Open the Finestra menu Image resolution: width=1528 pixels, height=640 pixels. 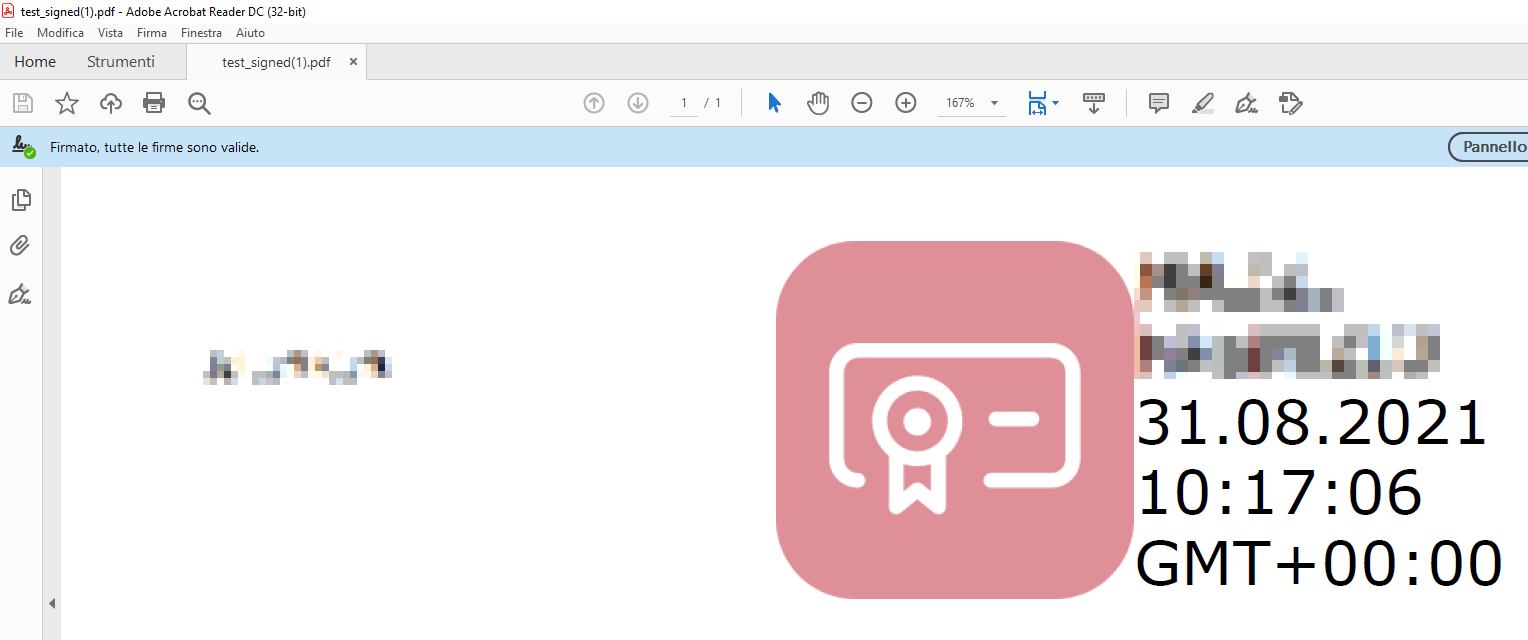point(201,33)
